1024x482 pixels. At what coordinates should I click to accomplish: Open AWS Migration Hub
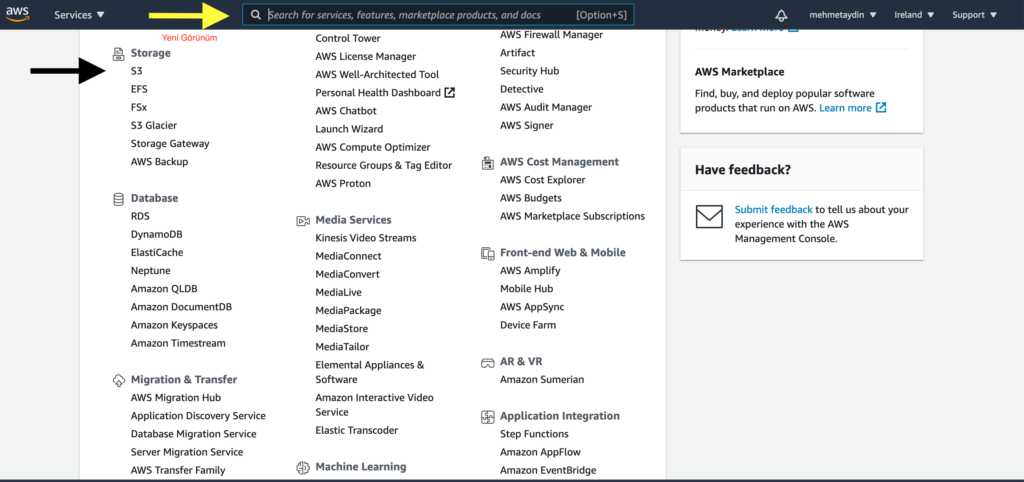(176, 398)
